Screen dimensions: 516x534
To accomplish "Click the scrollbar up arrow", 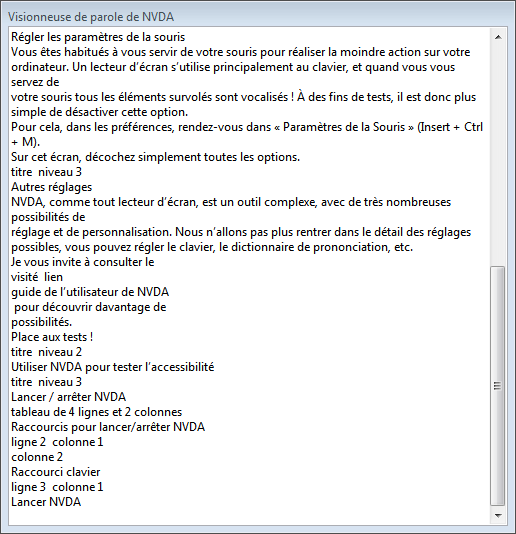I will [x=498, y=37].
